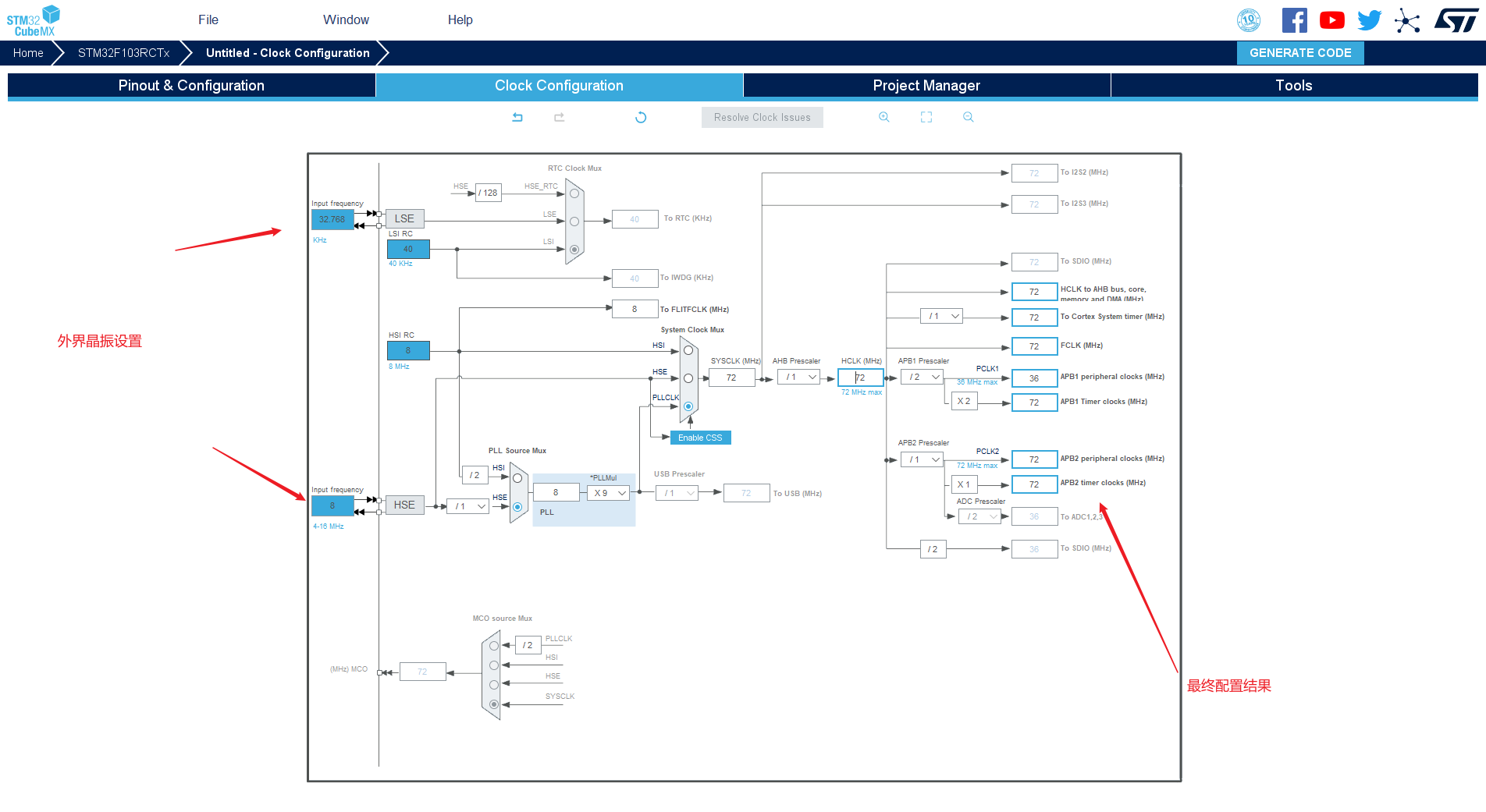Go to Home breadcrumb
1486x812 pixels.
pos(28,53)
